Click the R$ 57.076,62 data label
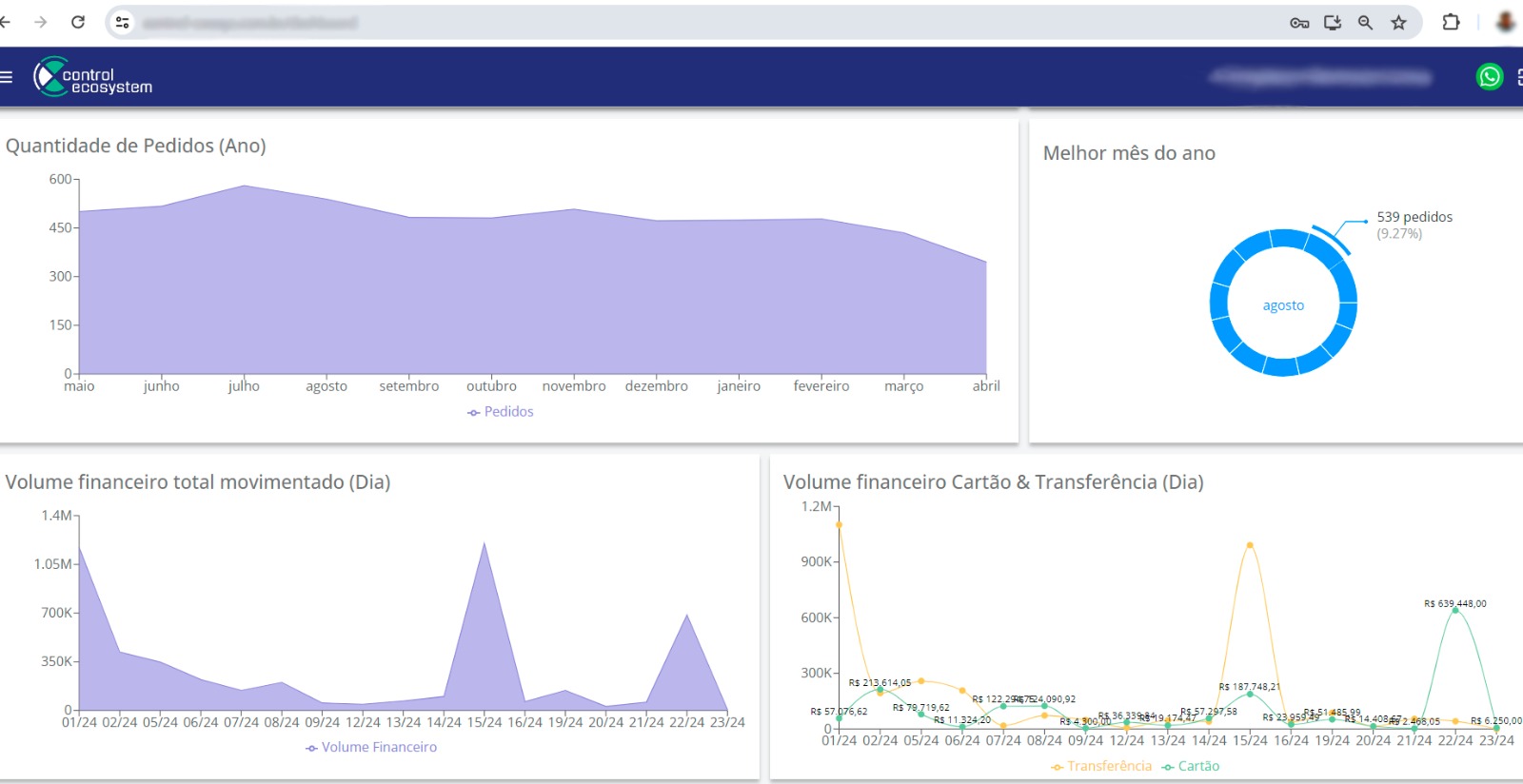The width and height of the screenshot is (1523, 784). click(x=839, y=712)
